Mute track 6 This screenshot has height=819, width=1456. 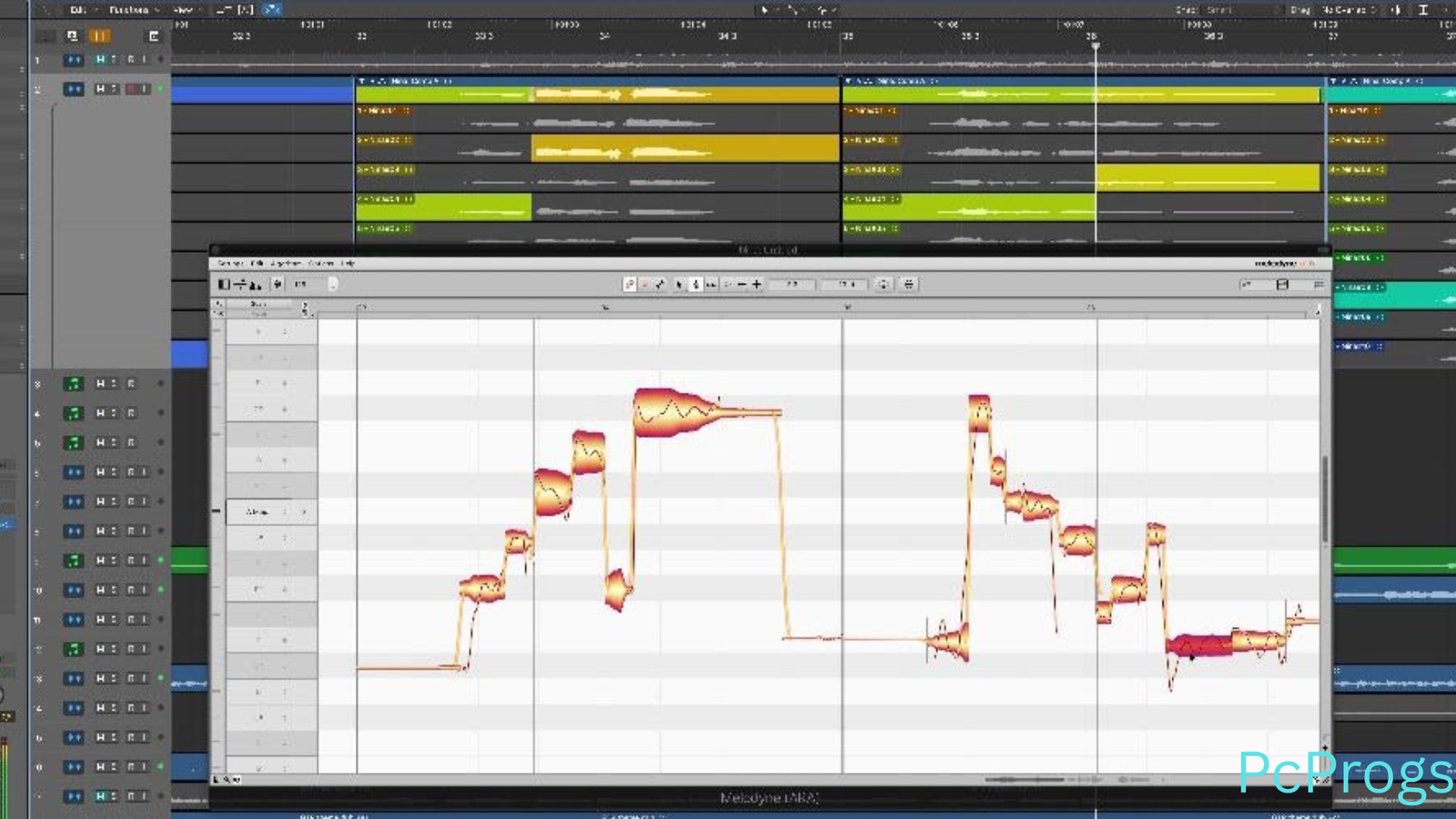101,472
